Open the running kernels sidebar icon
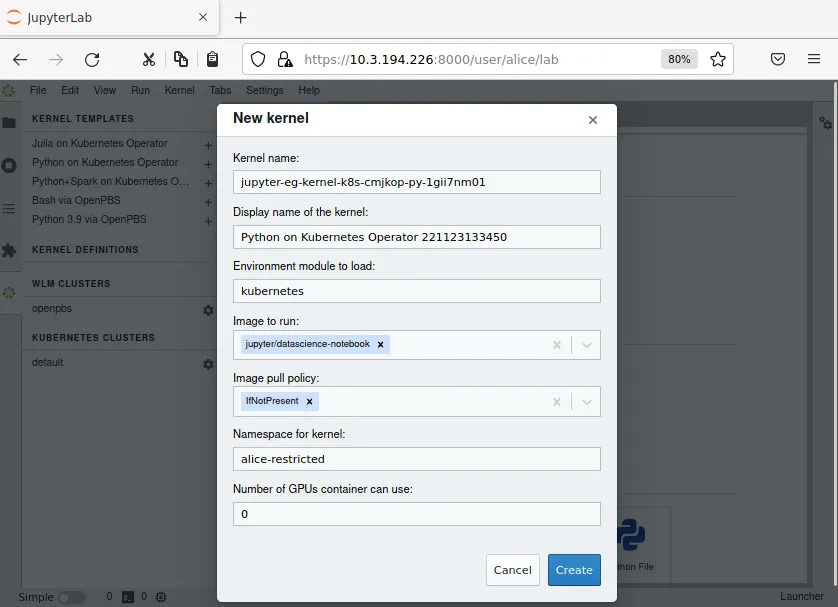This screenshot has width=838, height=607. (x=9, y=166)
